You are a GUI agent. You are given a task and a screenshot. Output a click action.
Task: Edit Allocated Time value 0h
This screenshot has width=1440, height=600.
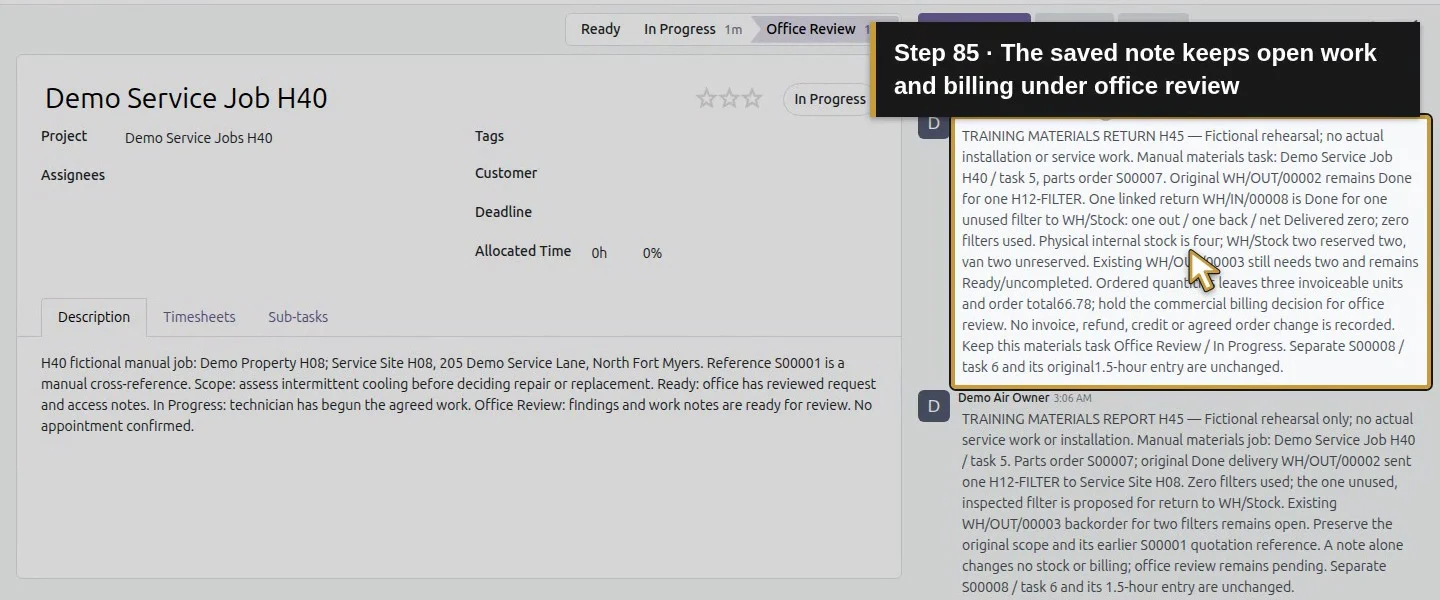tap(599, 253)
